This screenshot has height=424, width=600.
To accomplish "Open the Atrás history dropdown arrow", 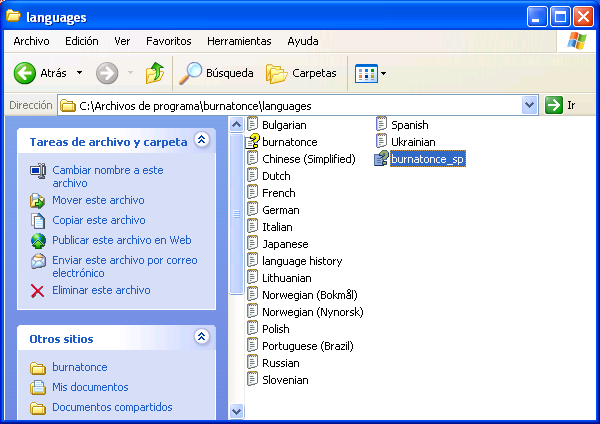I will [80, 73].
